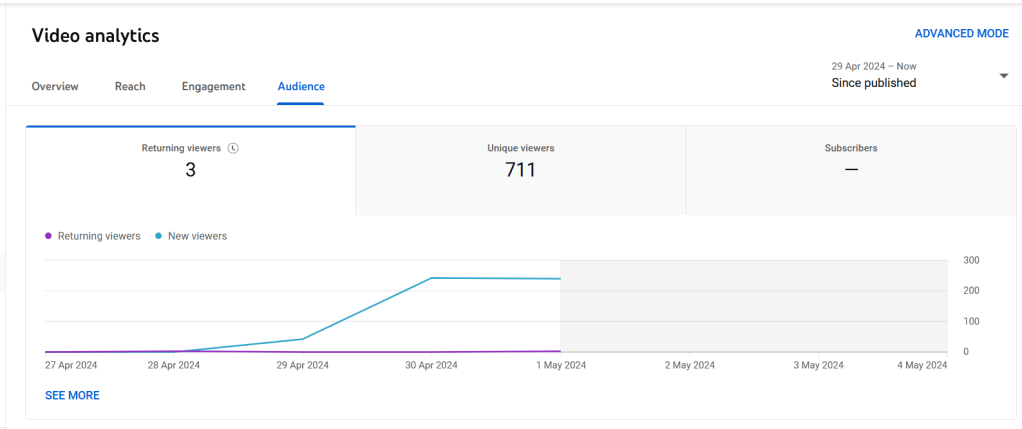Click the purple Returning viewers legend dot
Screen dimensions: 1022x429
pos(49,236)
